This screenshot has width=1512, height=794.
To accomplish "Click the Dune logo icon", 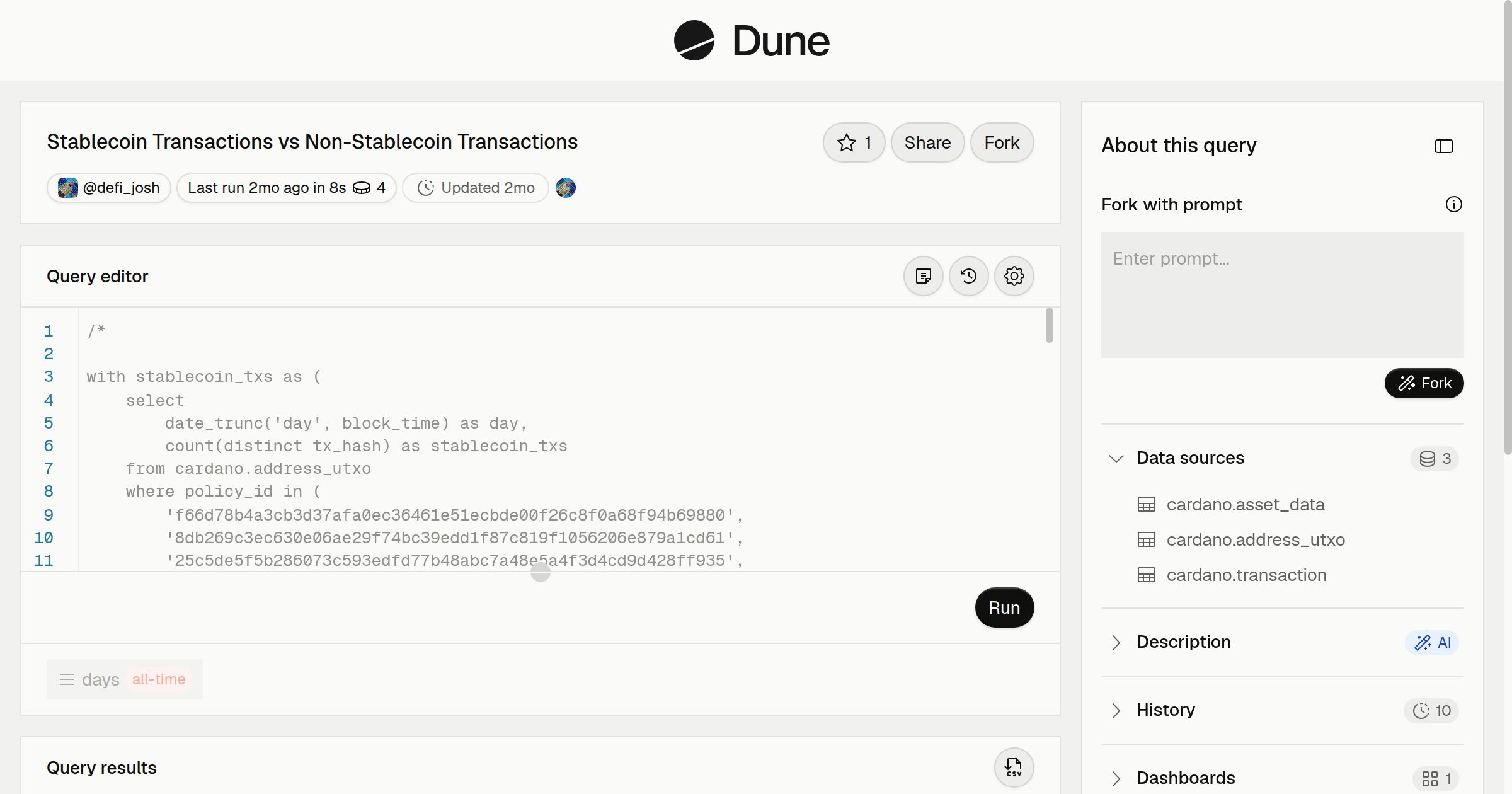I will tap(694, 40).
